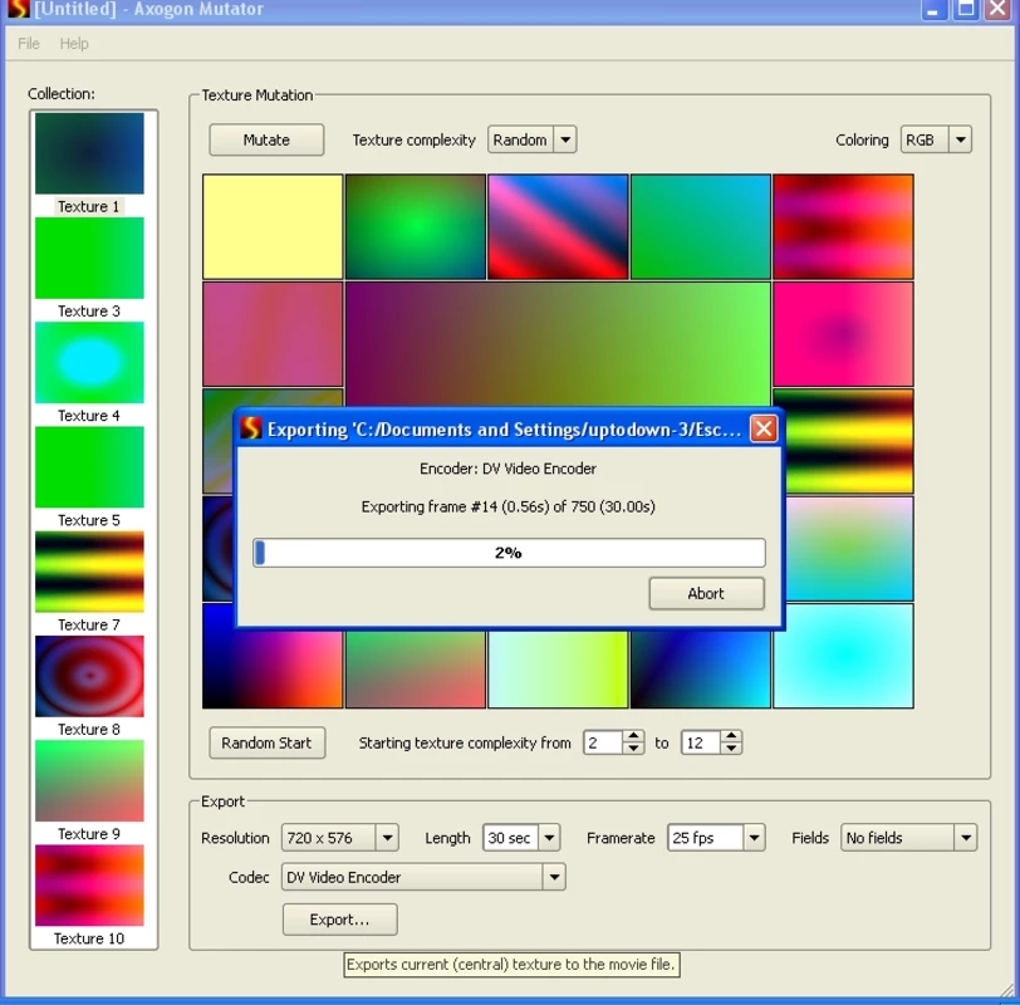Viewport: 1020px width, 1005px height.
Task: Open the Codec dropdown
Action: tap(554, 877)
